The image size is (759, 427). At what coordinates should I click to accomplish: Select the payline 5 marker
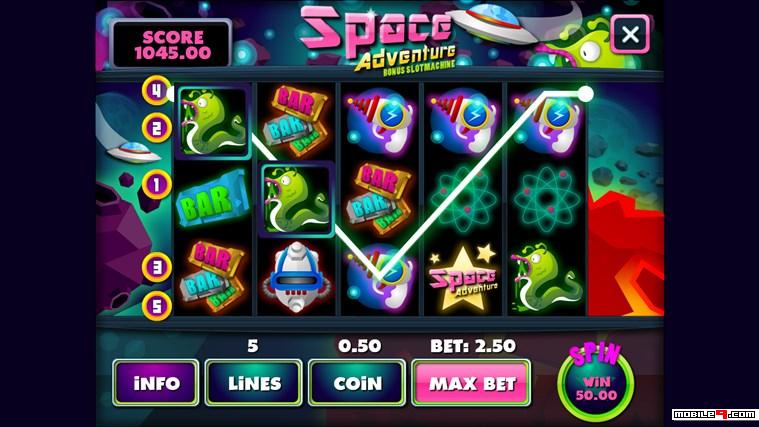point(156,306)
